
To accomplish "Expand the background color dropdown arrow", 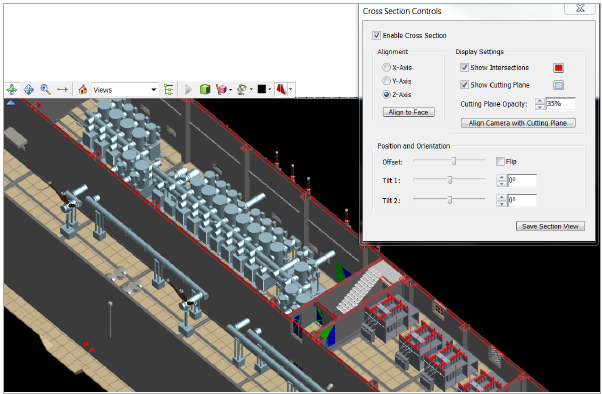I will [270, 89].
